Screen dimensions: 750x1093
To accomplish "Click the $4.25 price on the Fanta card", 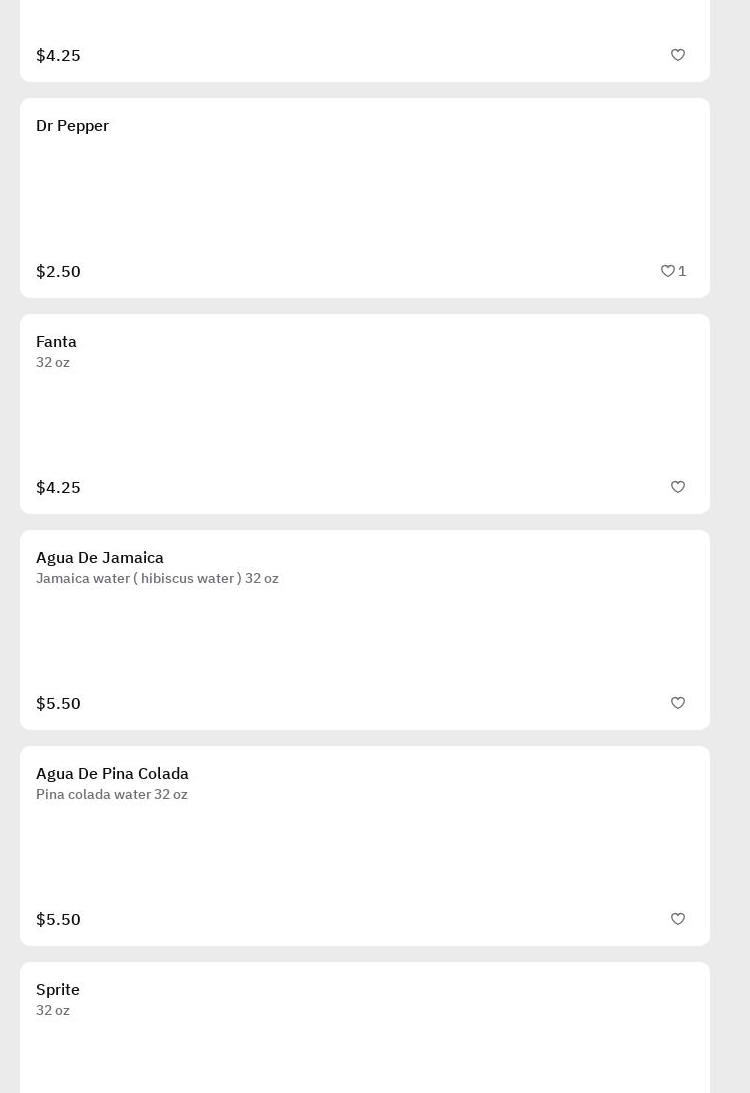I will tap(58, 488).
